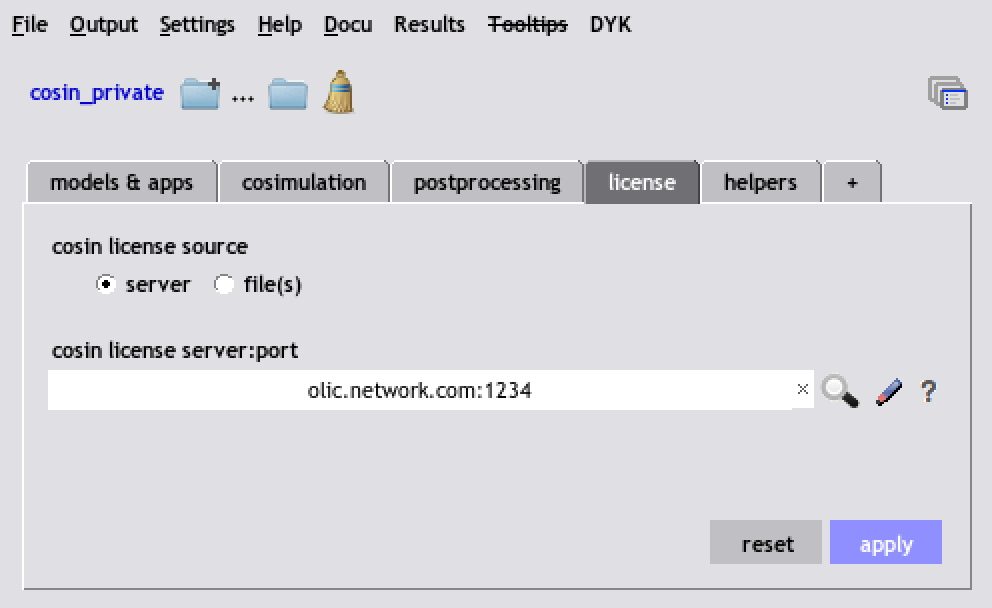Open the plus tab to add
The width and height of the screenshot is (992, 608).
point(852,182)
